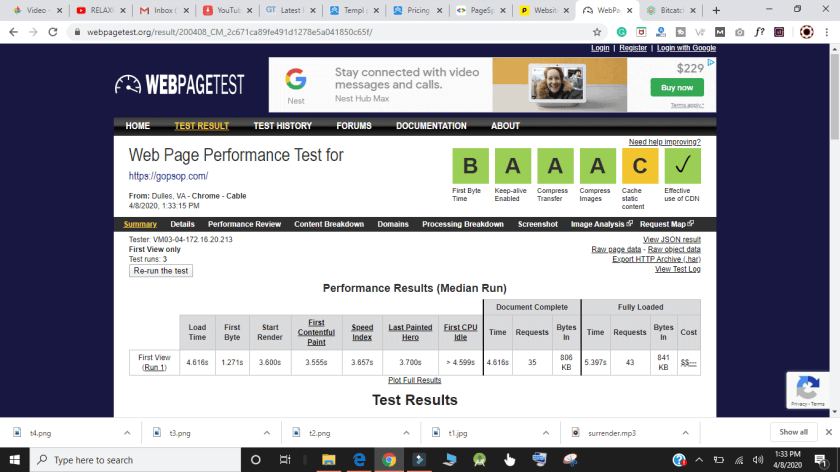Click View JSON result link
840x472 pixels.
pyautogui.click(x=672, y=239)
